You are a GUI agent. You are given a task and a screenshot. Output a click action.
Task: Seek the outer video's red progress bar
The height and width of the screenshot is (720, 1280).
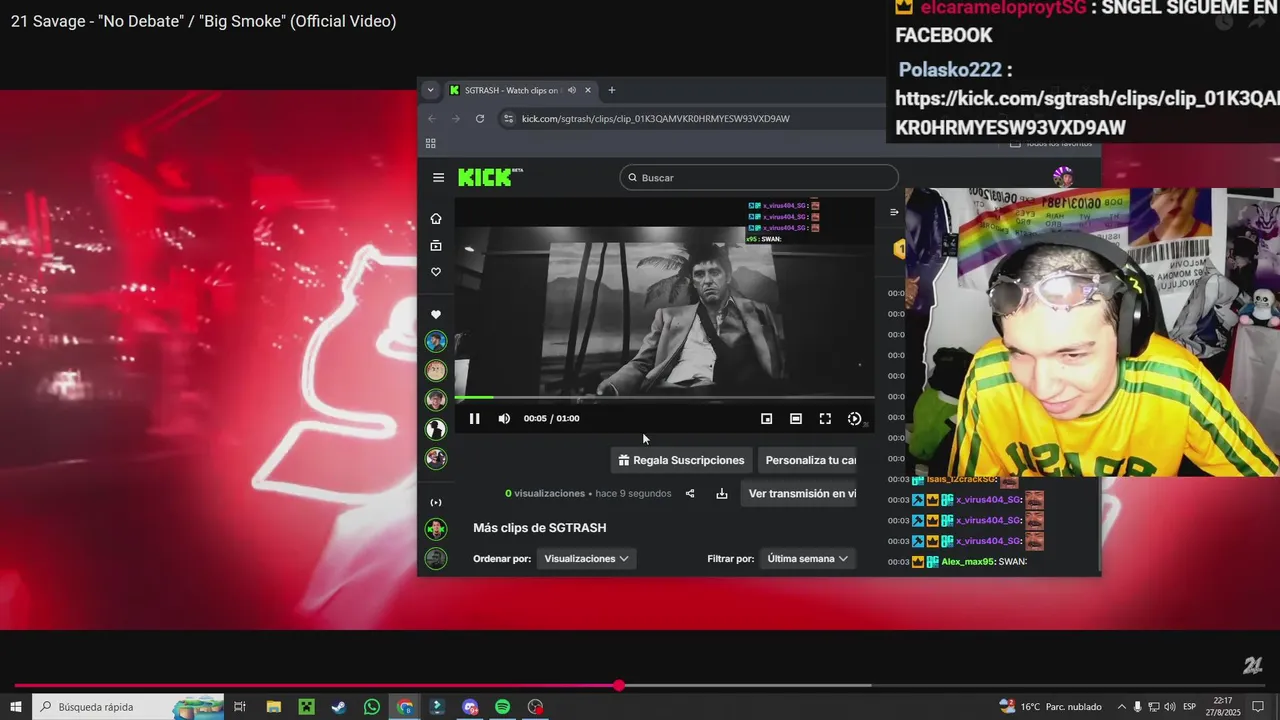click(640, 686)
